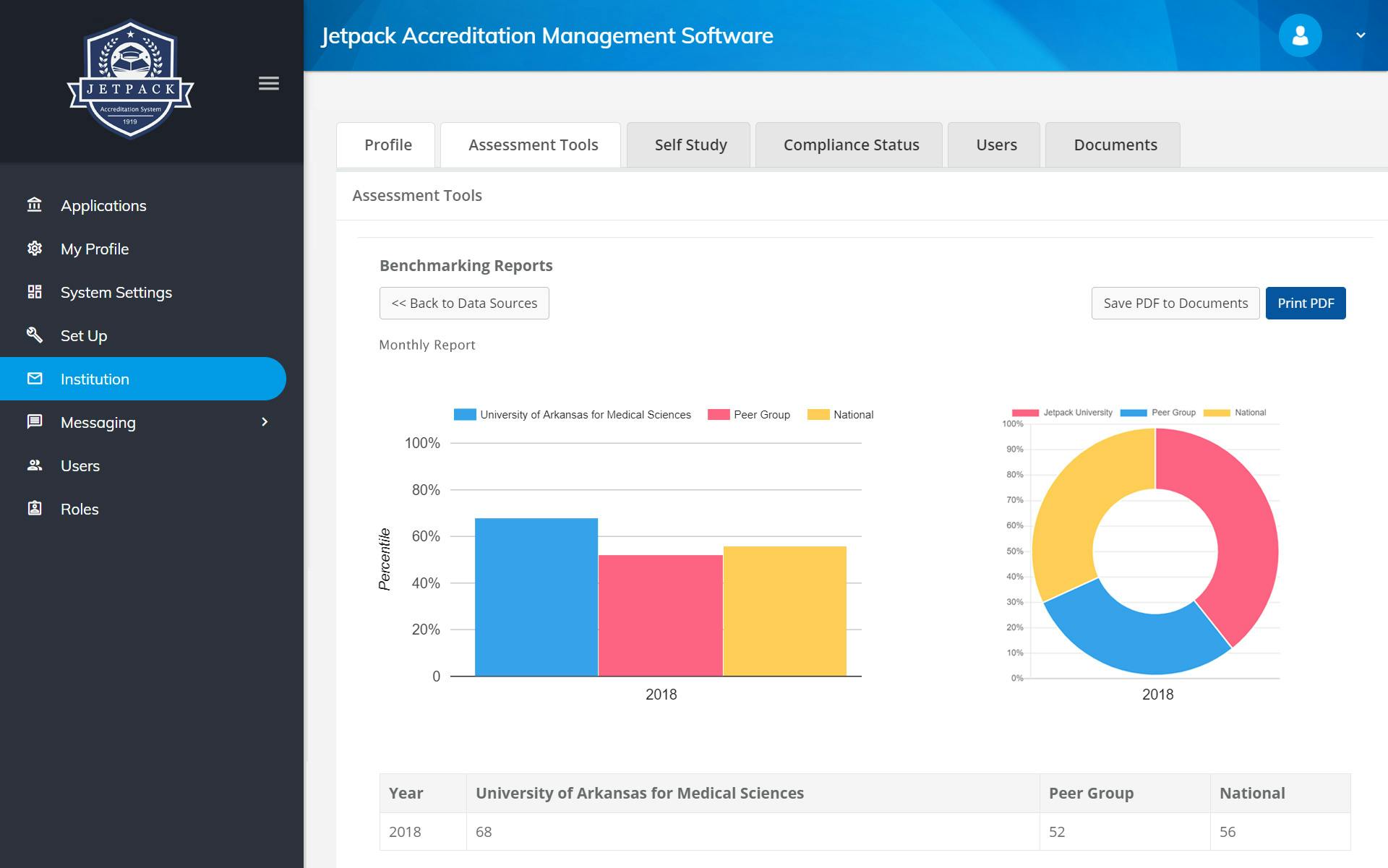Open the Self Study tab
Screen dimensions: 1388x868
tap(690, 145)
